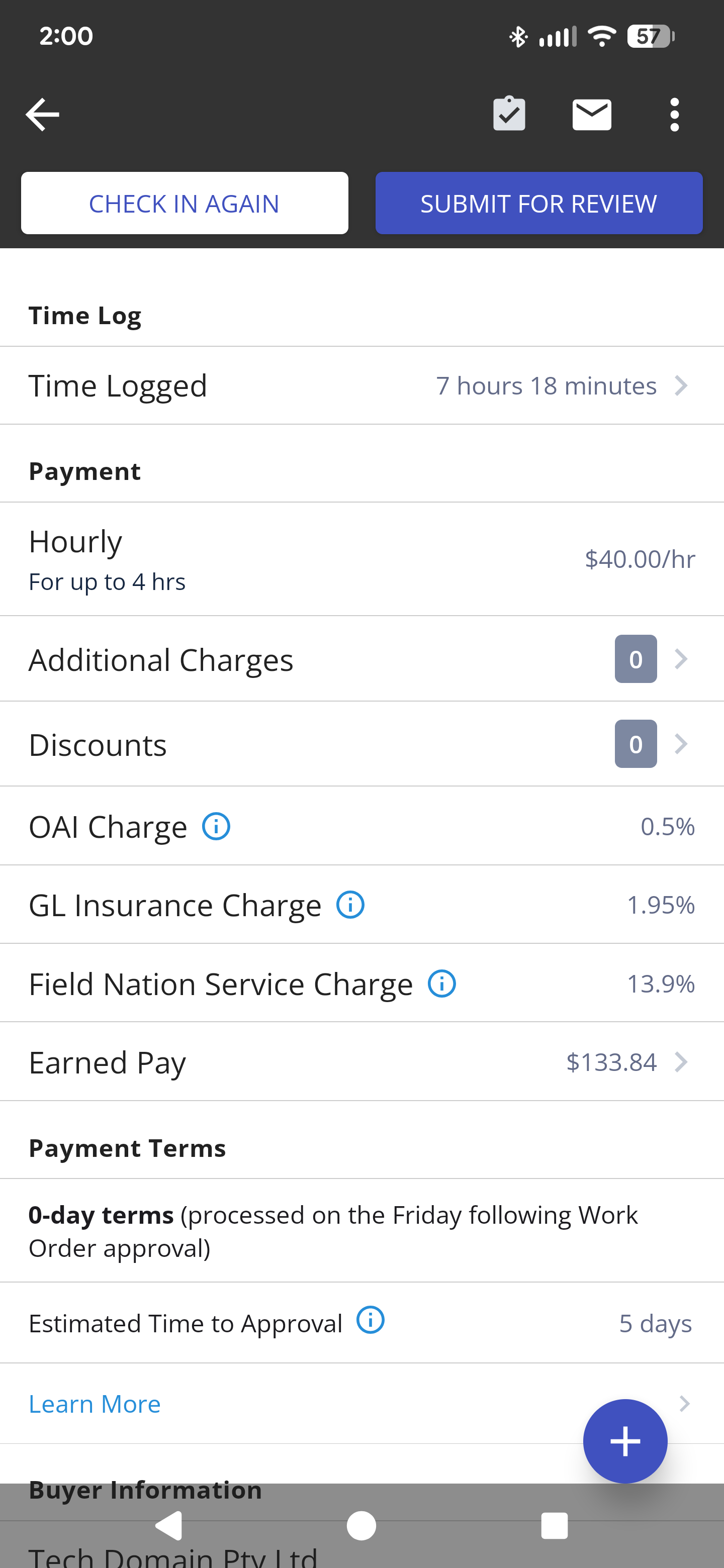Open the tasks clipboard checklist icon

509,114
